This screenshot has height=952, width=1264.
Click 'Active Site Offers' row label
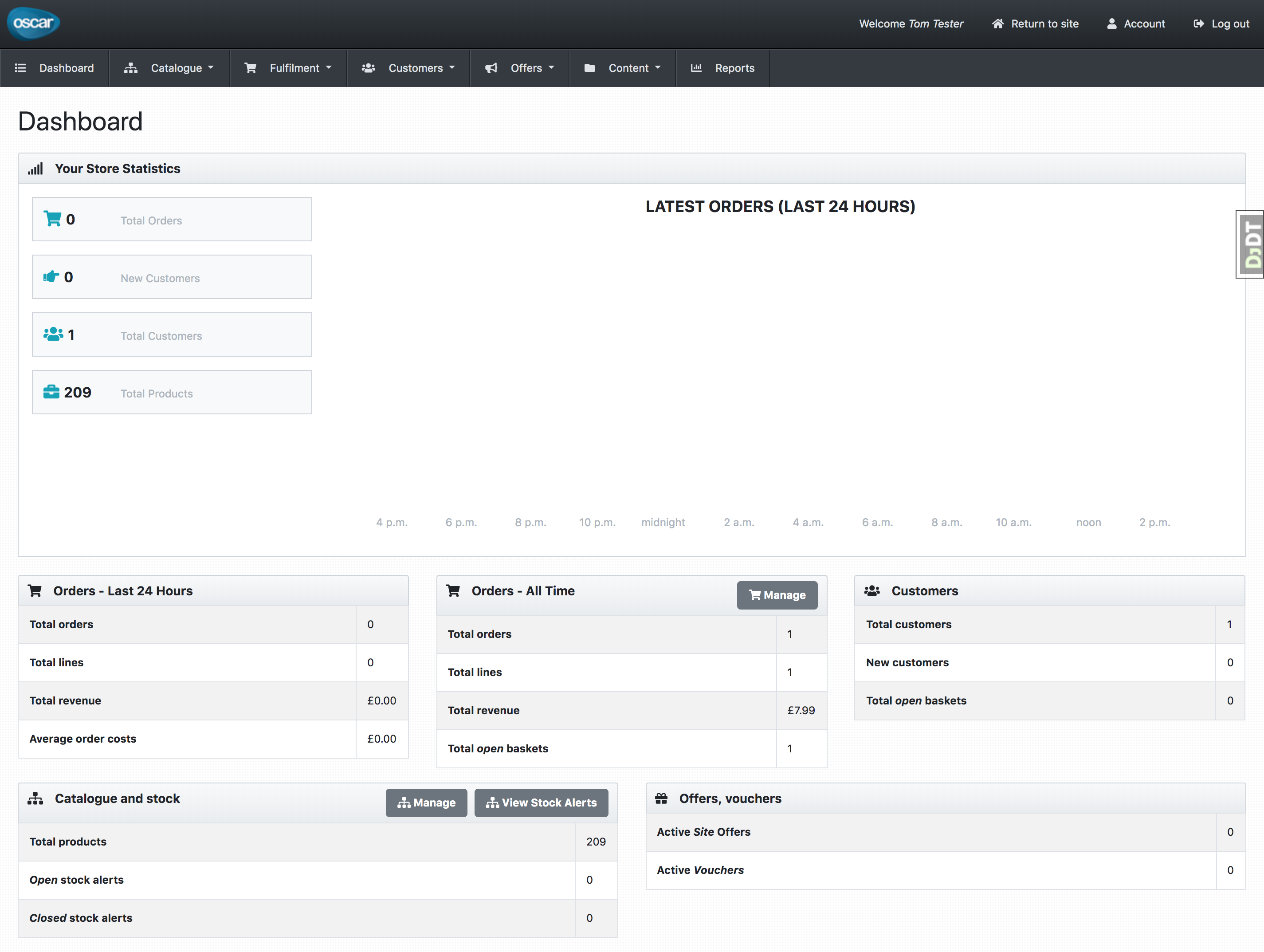tap(703, 832)
